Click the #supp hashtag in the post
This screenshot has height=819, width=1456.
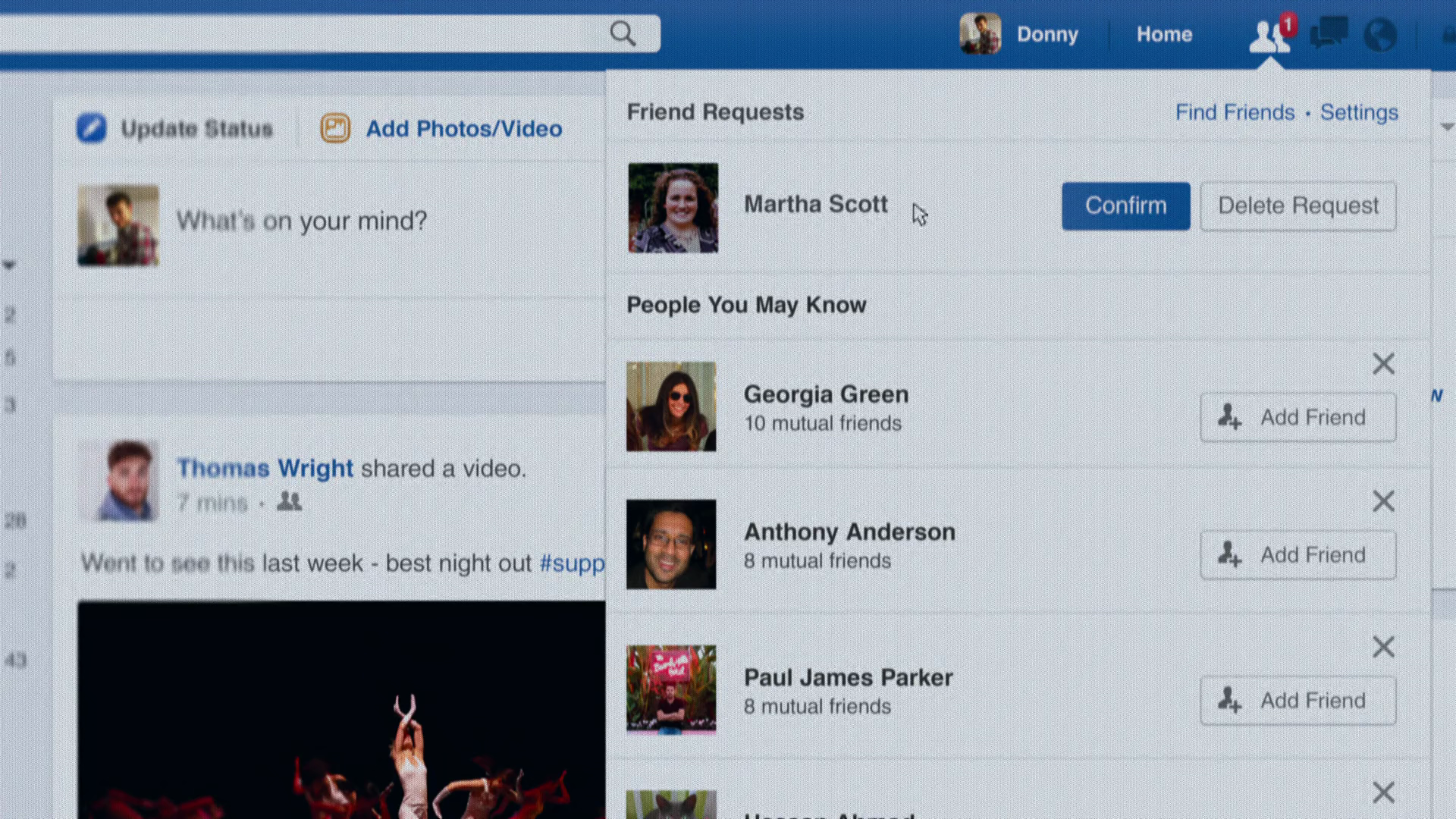click(572, 563)
